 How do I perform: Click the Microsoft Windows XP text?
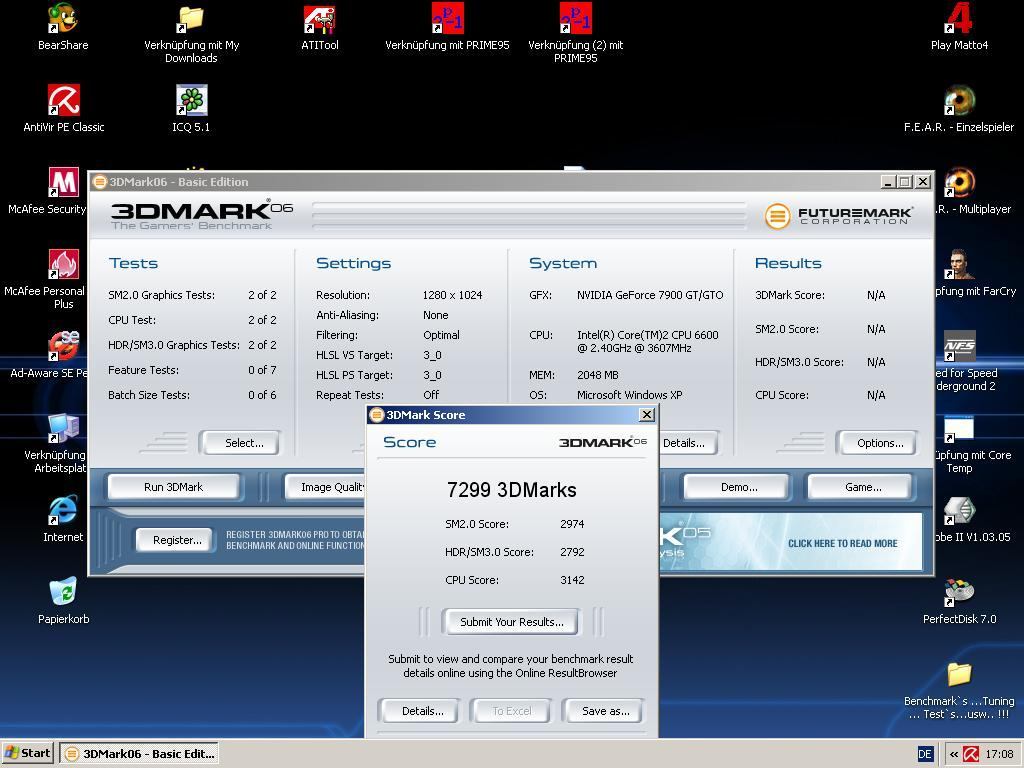click(x=630, y=395)
